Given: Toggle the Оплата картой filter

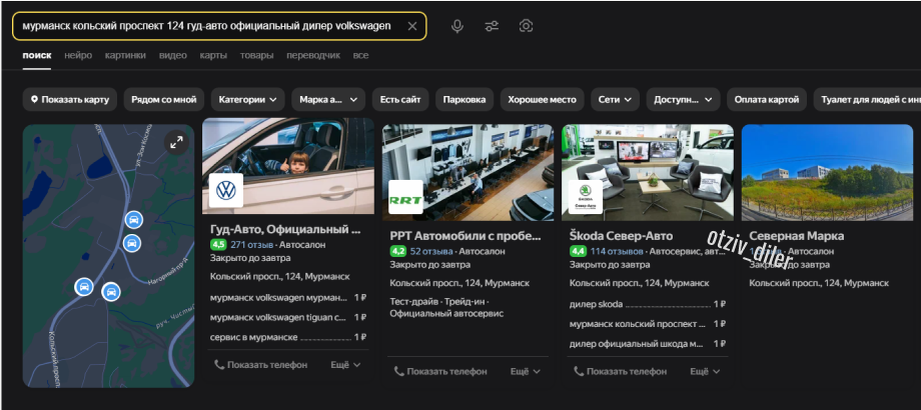Looking at the screenshot, I should 767,99.
